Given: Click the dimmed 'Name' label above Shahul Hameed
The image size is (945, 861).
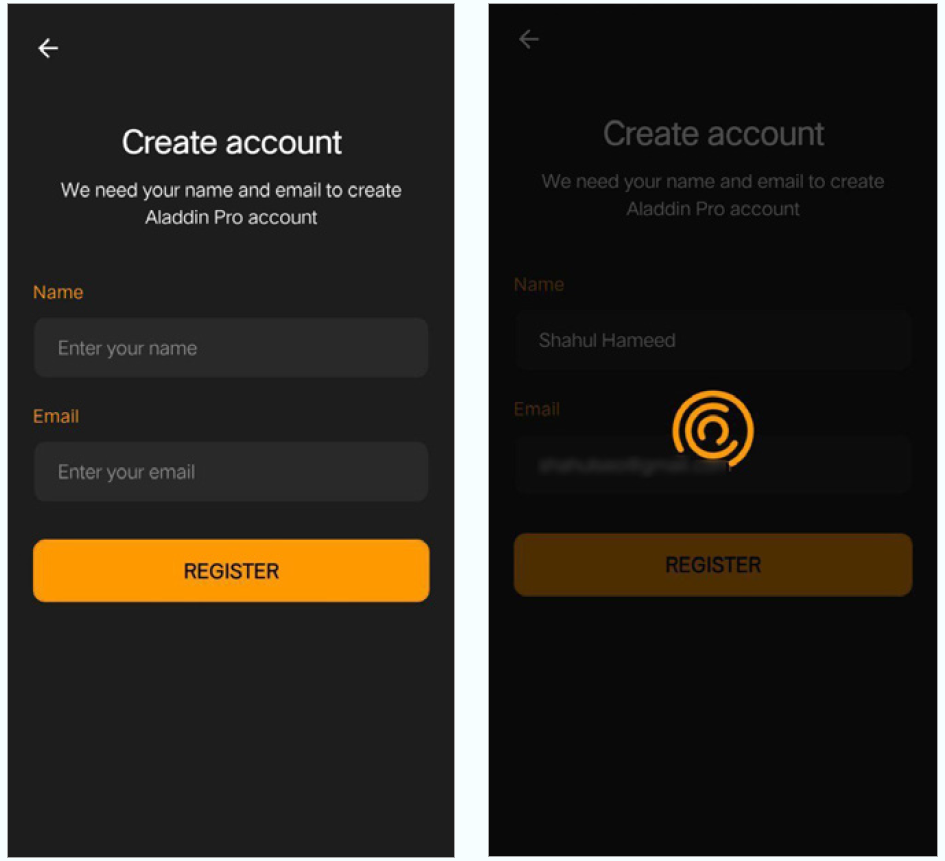Looking at the screenshot, I should [539, 284].
